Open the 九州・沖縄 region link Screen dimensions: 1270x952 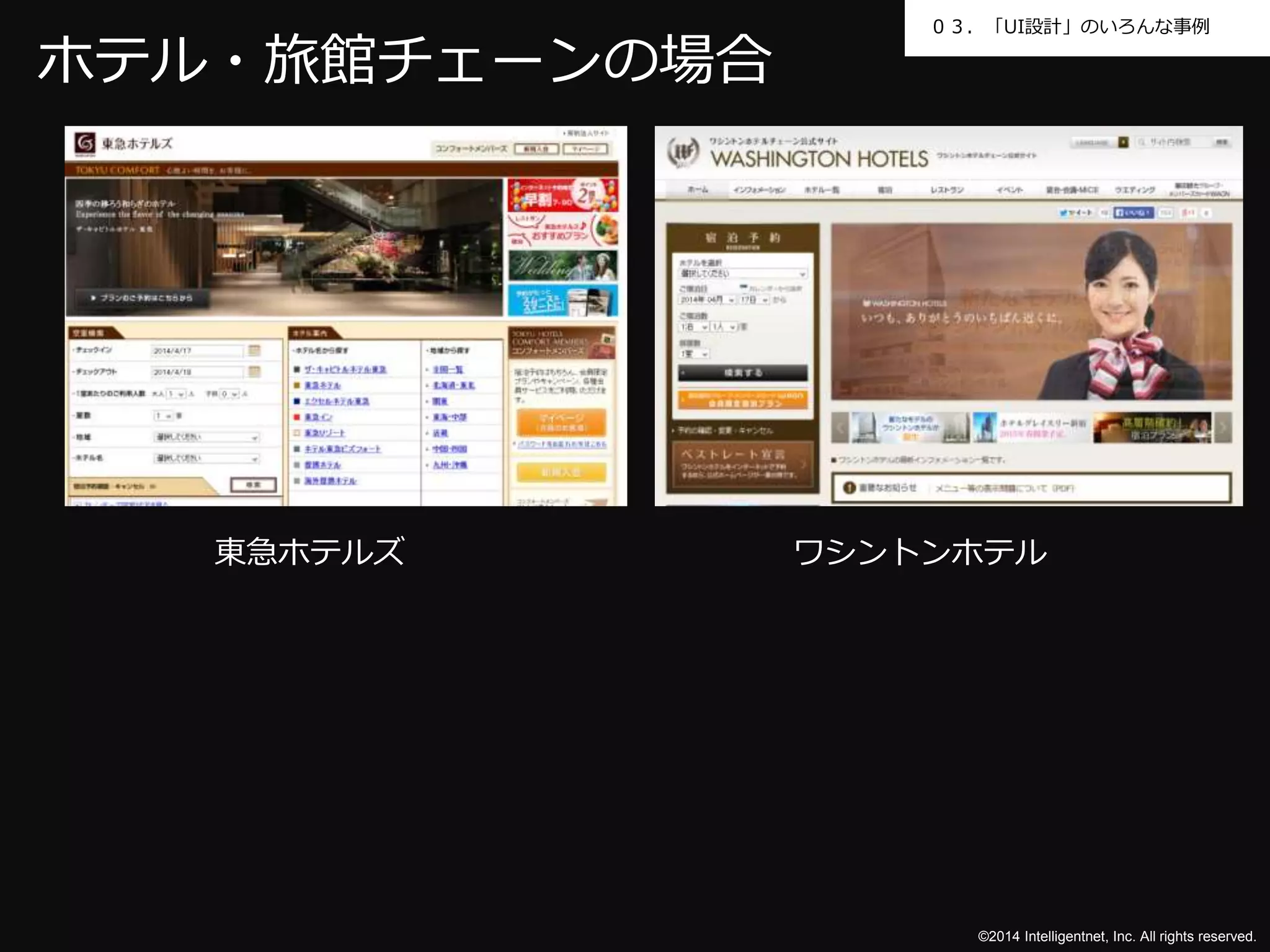(450, 465)
